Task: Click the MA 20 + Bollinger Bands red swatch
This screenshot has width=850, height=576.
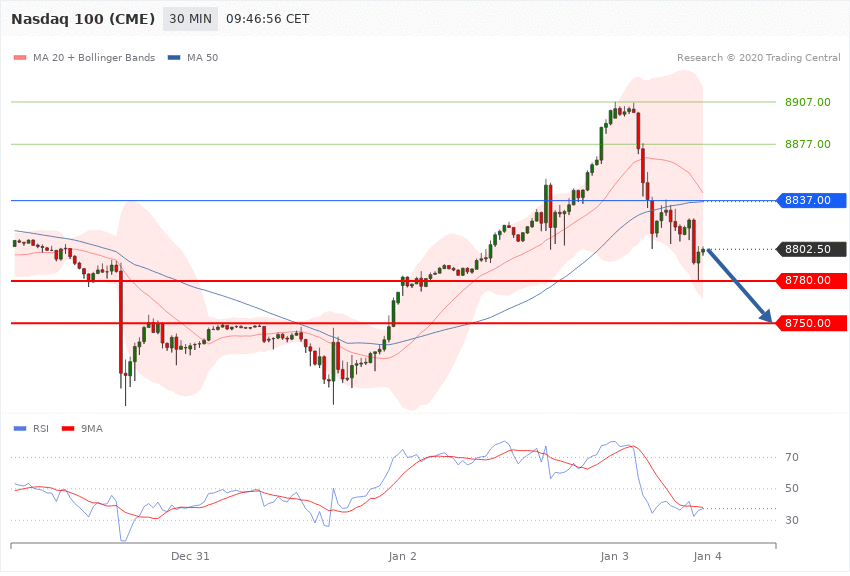Action: (20, 57)
